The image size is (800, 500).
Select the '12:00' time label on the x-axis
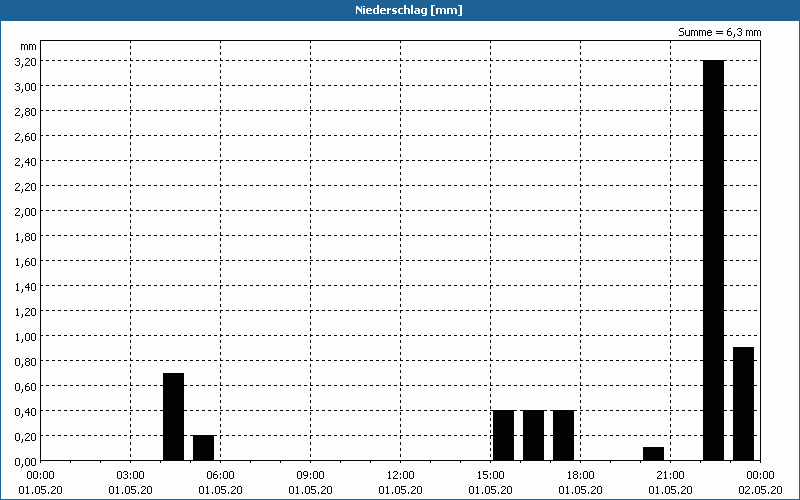coord(401,476)
